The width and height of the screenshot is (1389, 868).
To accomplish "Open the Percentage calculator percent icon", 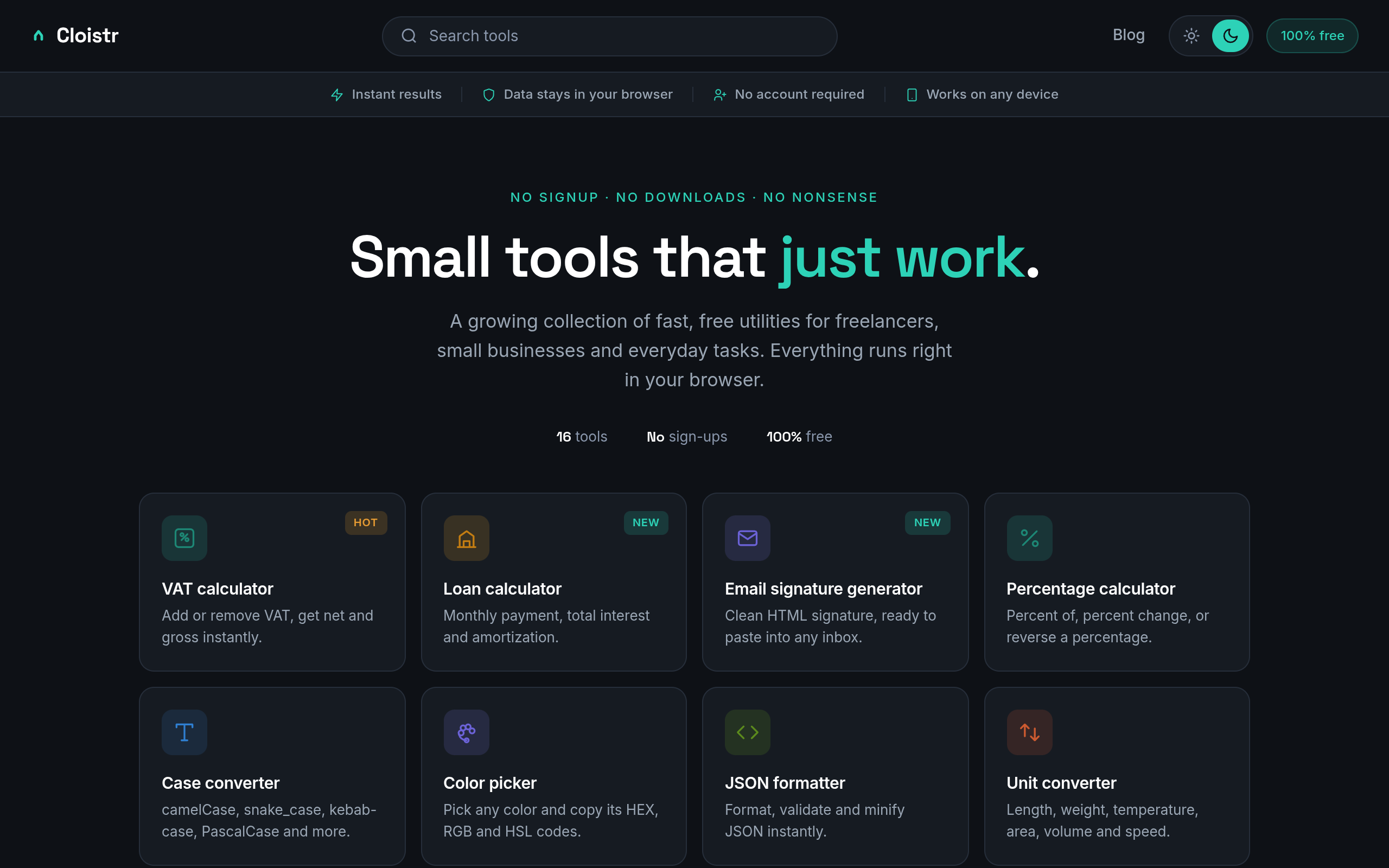I will pyautogui.click(x=1029, y=538).
